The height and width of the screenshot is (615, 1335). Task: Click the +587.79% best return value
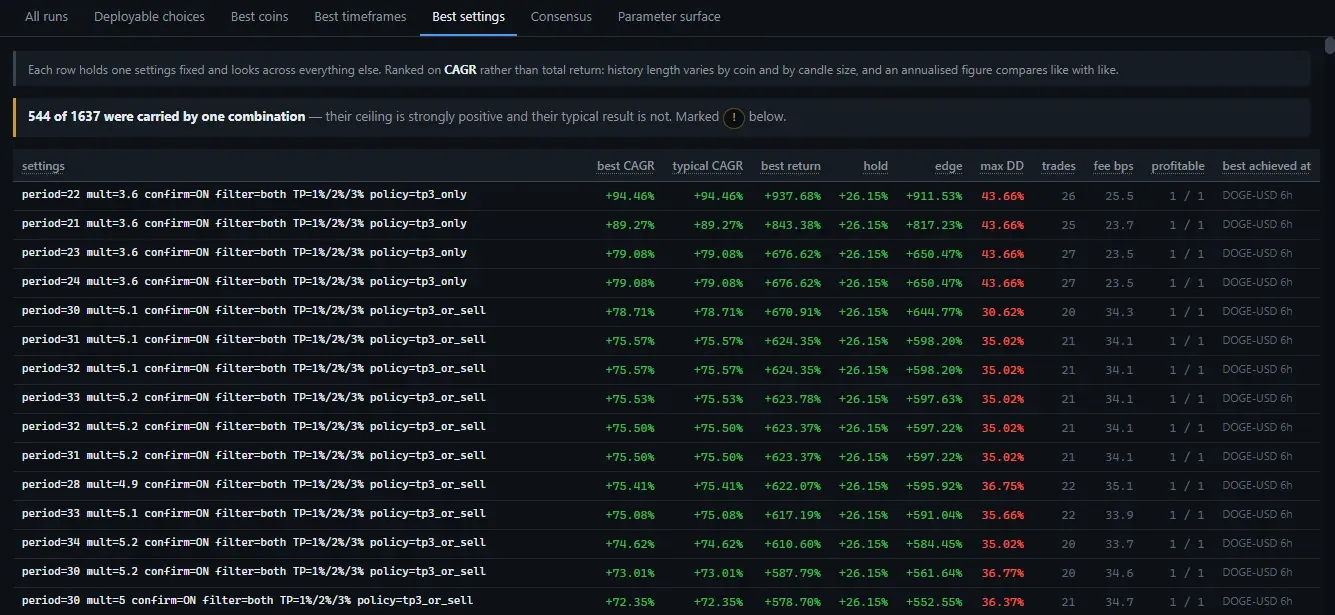click(x=793, y=573)
